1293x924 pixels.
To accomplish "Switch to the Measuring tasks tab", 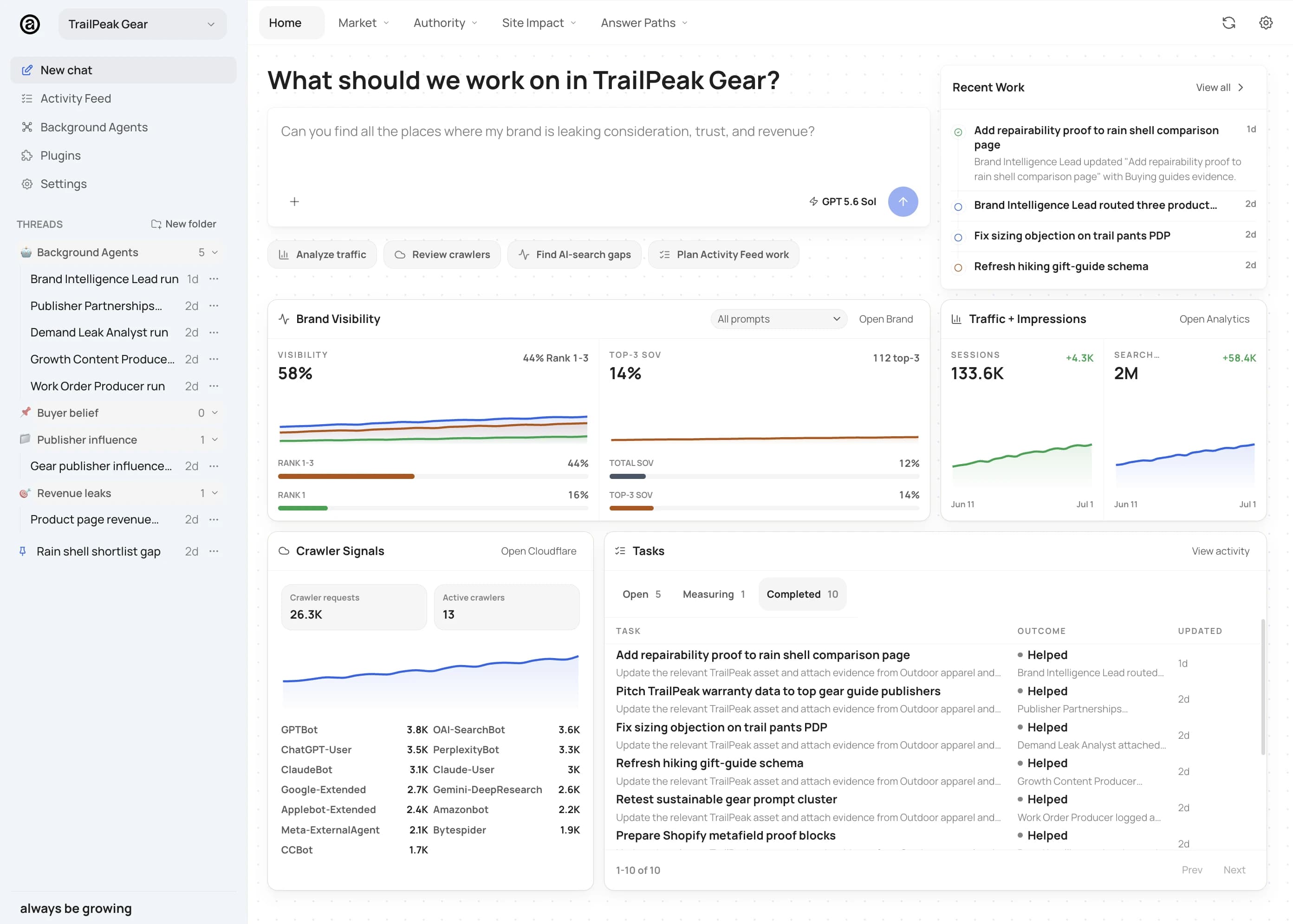I will pyautogui.click(x=714, y=594).
